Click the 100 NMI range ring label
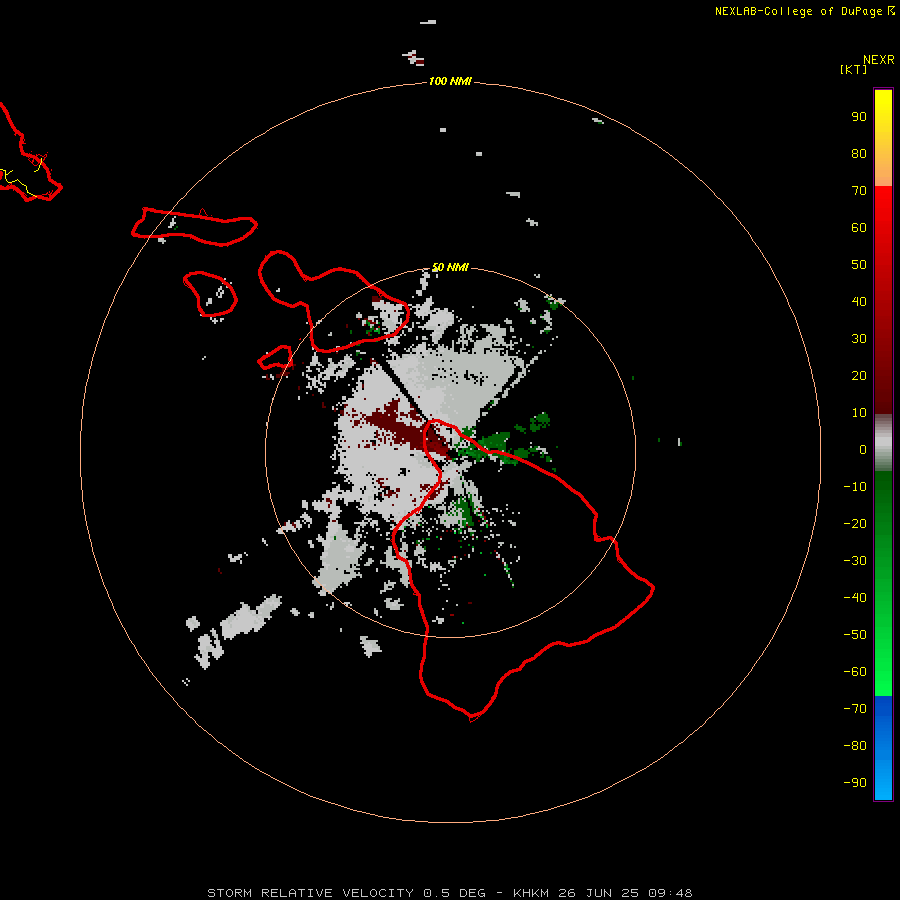This screenshot has height=900, width=900. click(x=449, y=82)
